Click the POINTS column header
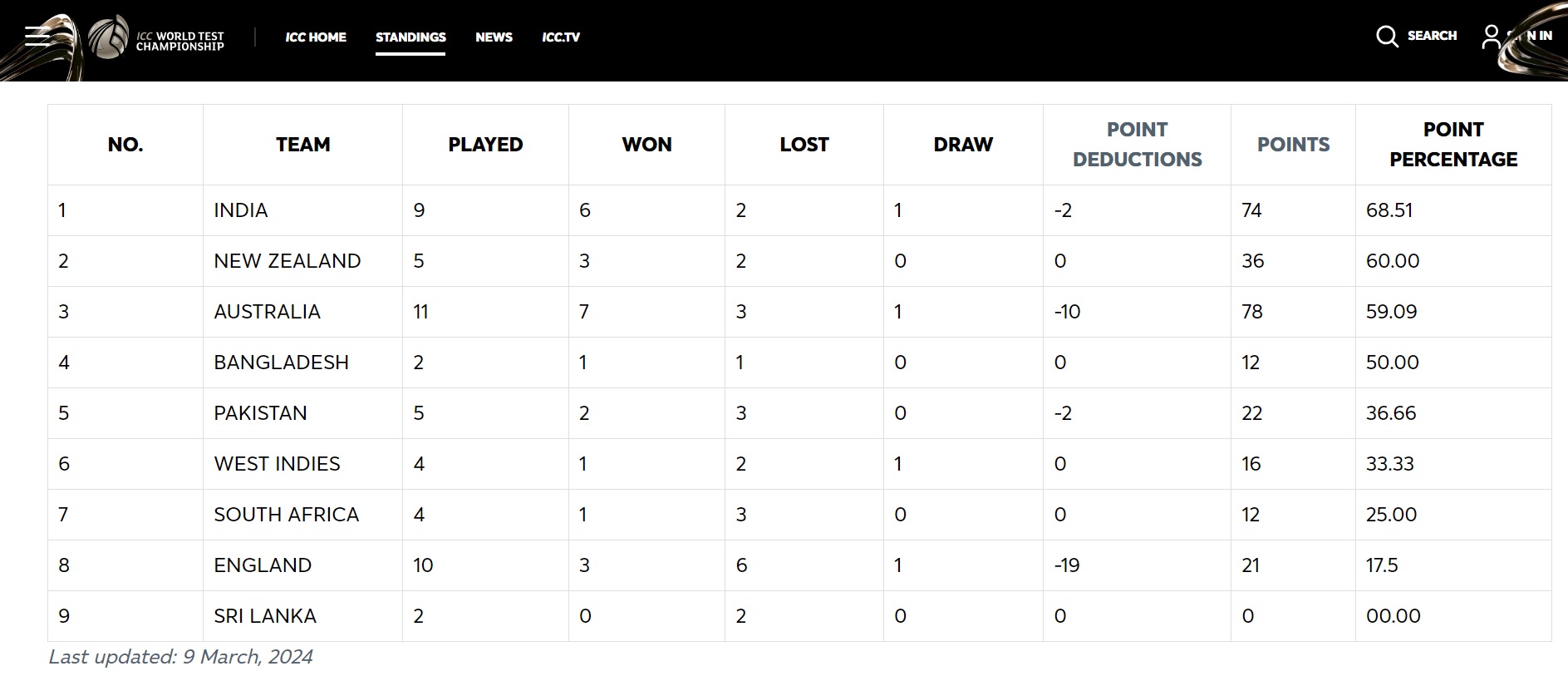This screenshot has height=676, width=1568. point(1293,145)
